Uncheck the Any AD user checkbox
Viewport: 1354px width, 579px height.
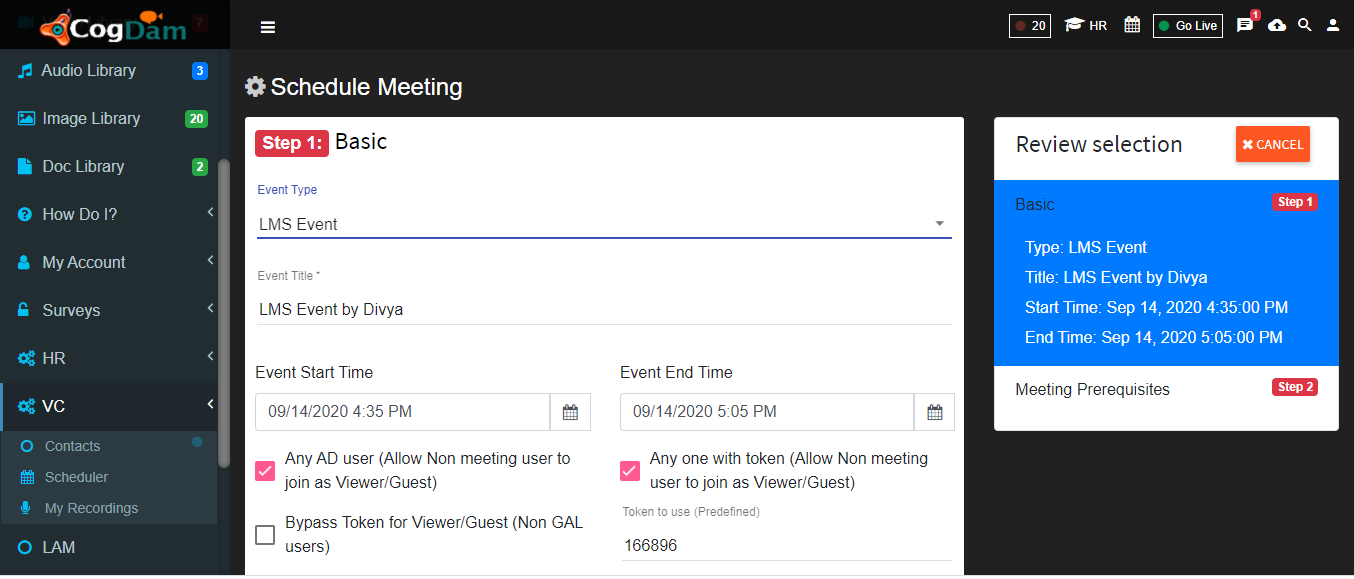pyautogui.click(x=265, y=470)
